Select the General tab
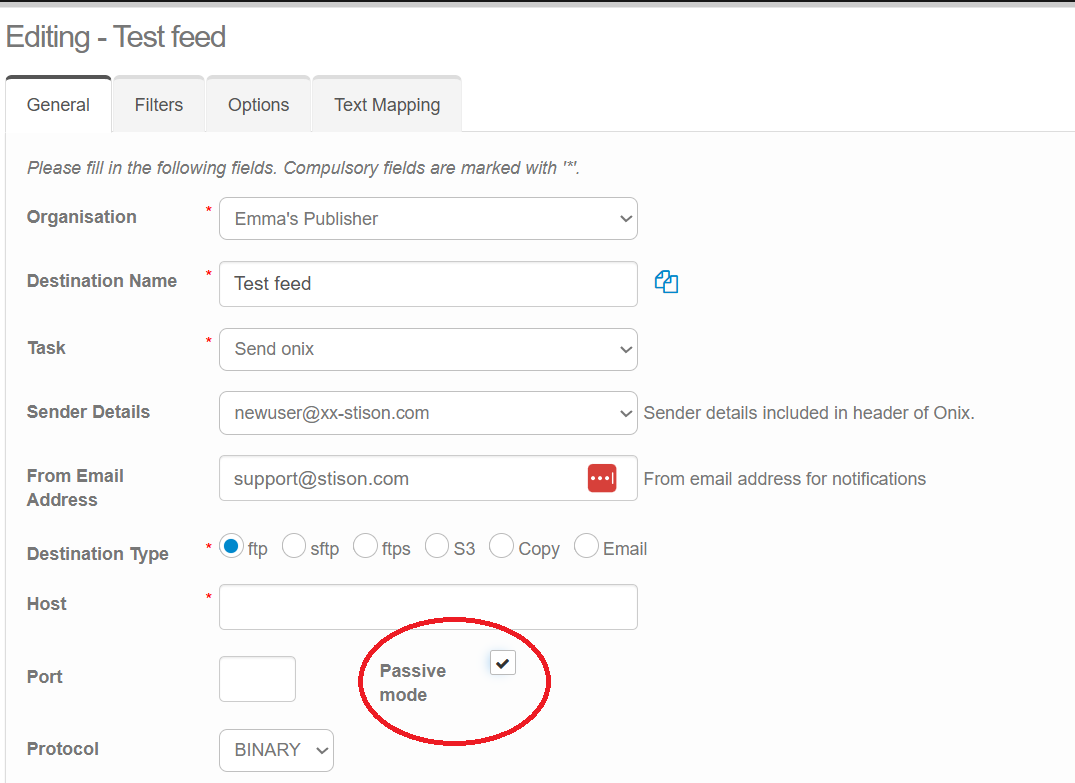This screenshot has width=1075, height=783. coord(58,105)
